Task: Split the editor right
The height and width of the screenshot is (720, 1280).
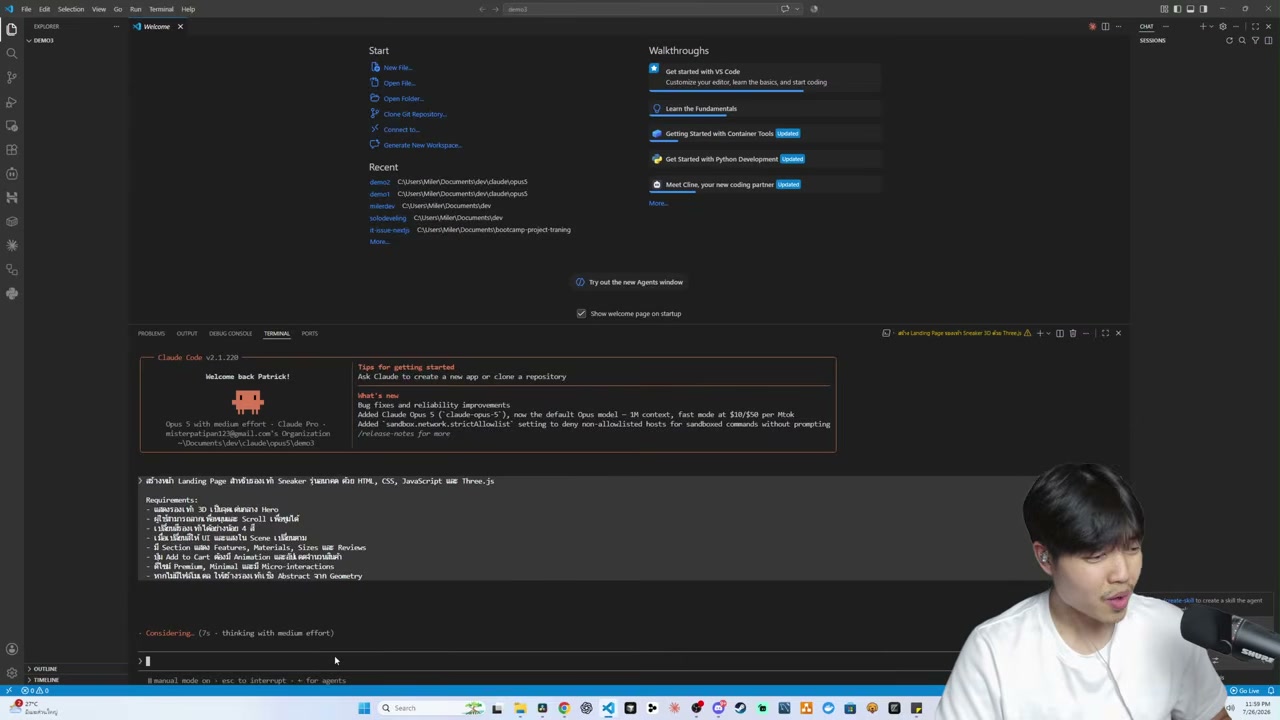Action: point(1105,26)
